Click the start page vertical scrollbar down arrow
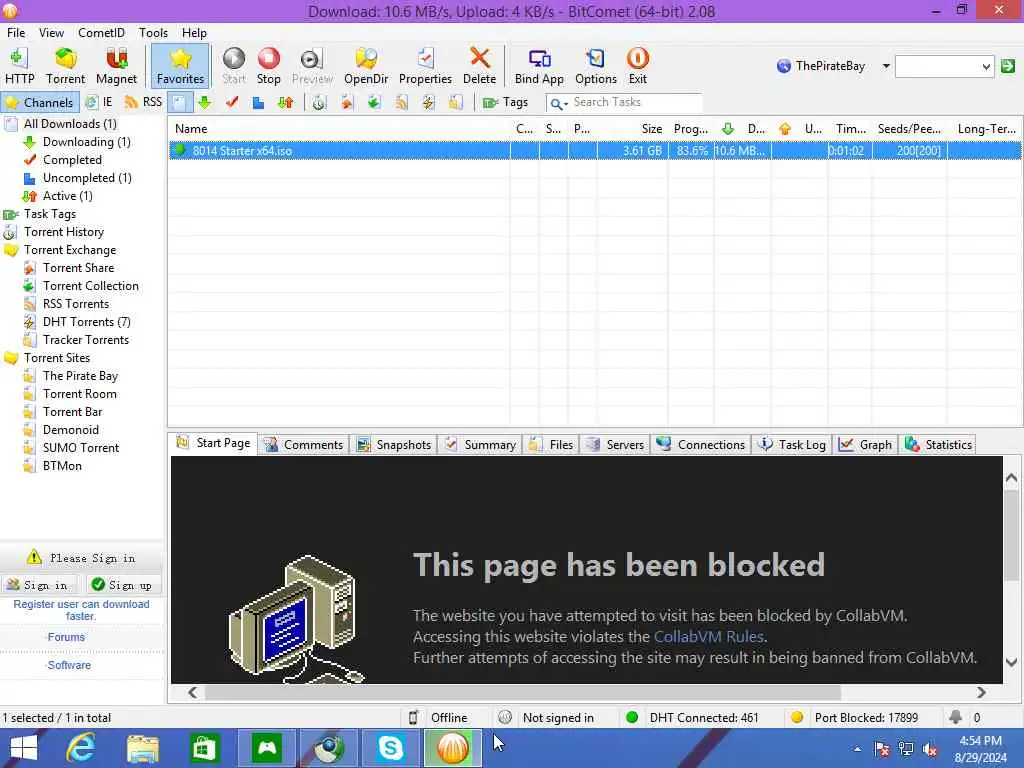The height and width of the screenshot is (768, 1024). 1012,662
